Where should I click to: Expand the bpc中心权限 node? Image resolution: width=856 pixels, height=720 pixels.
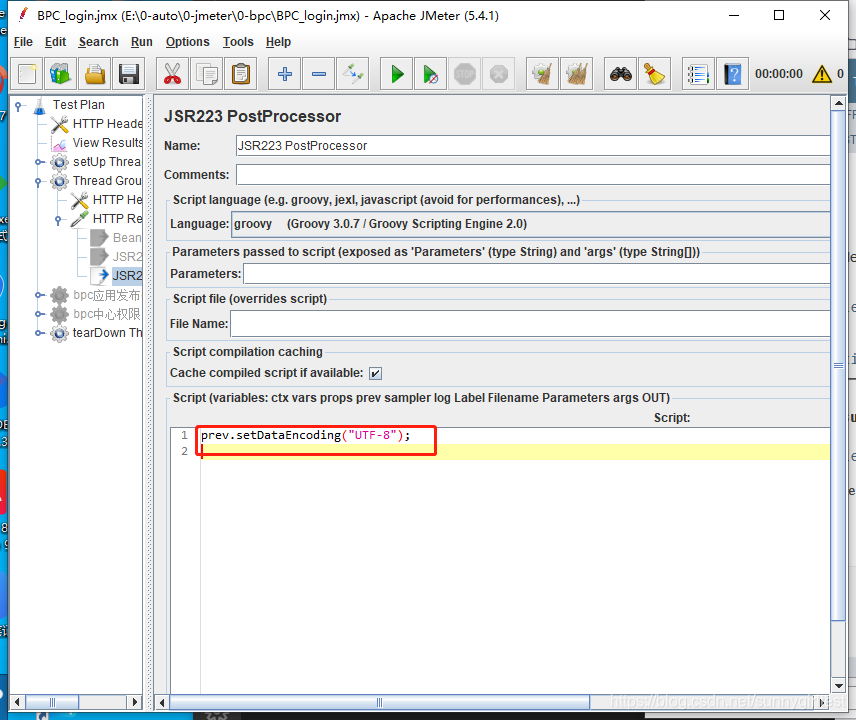39,314
